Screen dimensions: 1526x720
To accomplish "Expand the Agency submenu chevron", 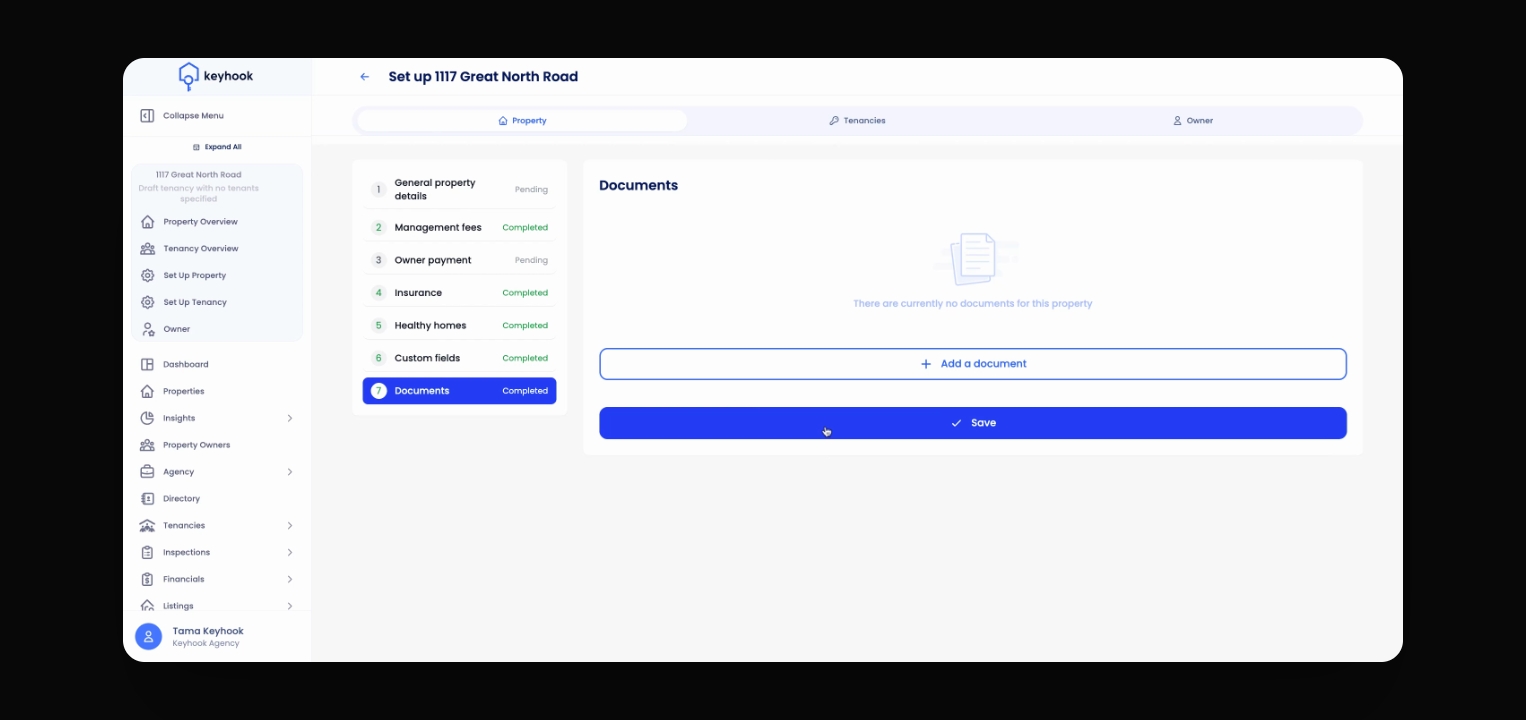I will 290,472.
